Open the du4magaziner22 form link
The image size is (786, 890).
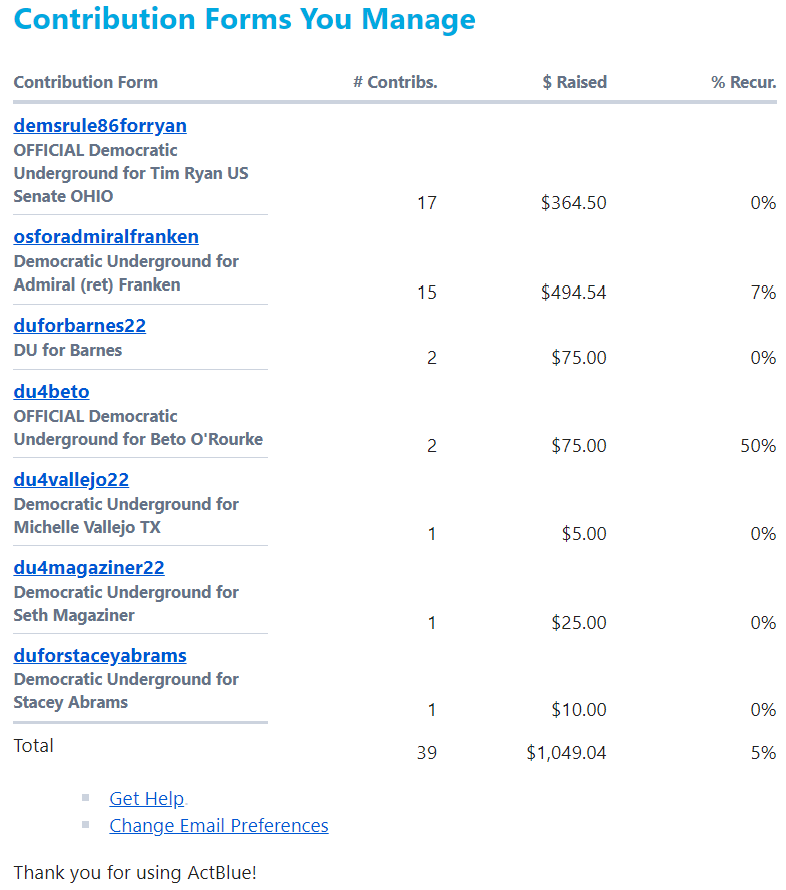(x=89, y=568)
